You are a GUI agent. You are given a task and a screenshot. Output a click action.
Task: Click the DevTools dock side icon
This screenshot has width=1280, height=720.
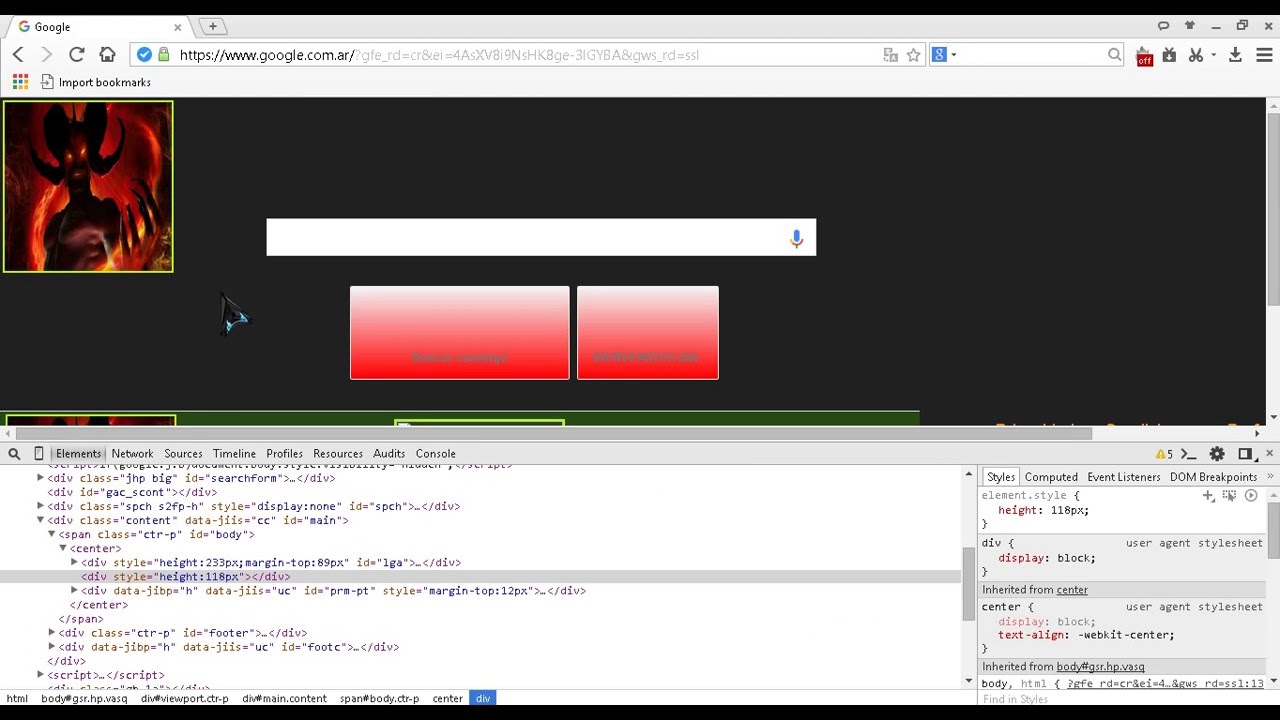(x=1245, y=454)
